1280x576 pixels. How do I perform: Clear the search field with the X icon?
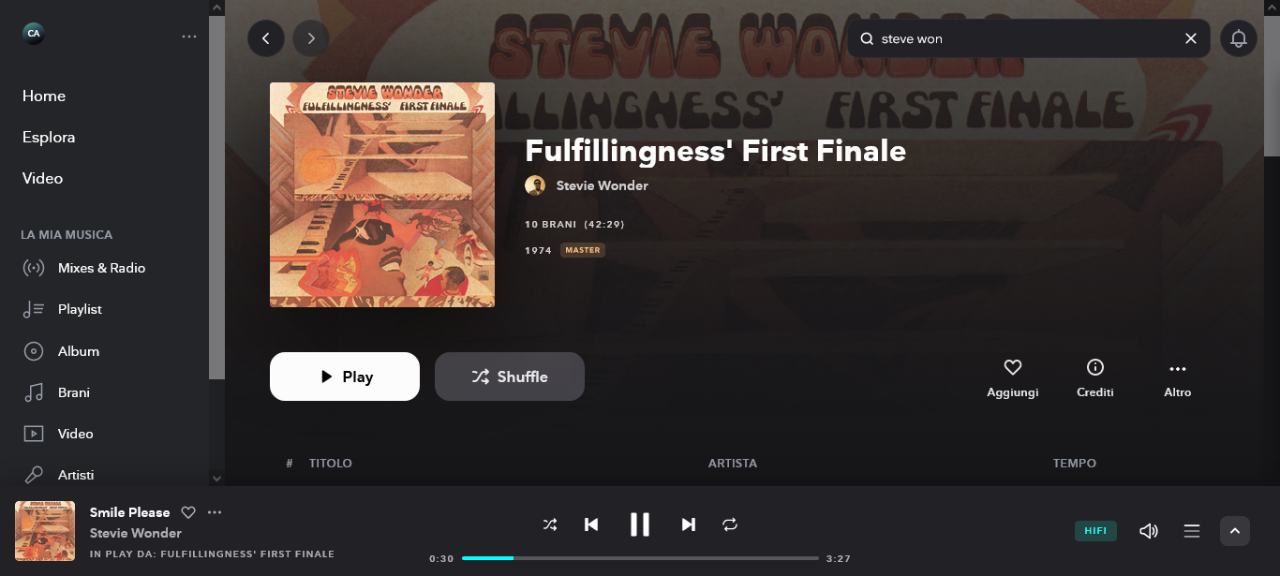[1191, 38]
